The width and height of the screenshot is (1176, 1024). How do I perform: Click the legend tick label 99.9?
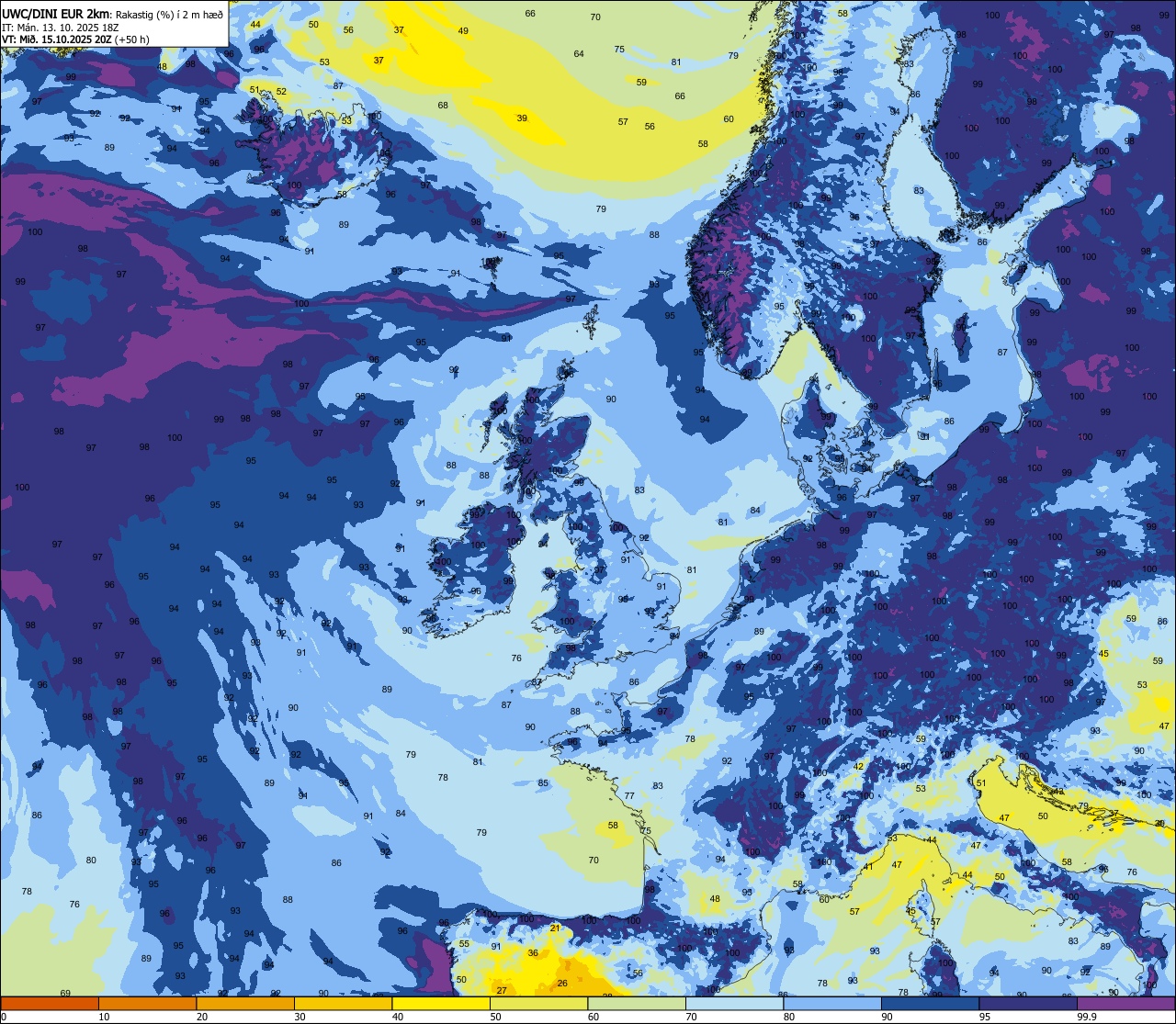pyautogui.click(x=1087, y=1017)
